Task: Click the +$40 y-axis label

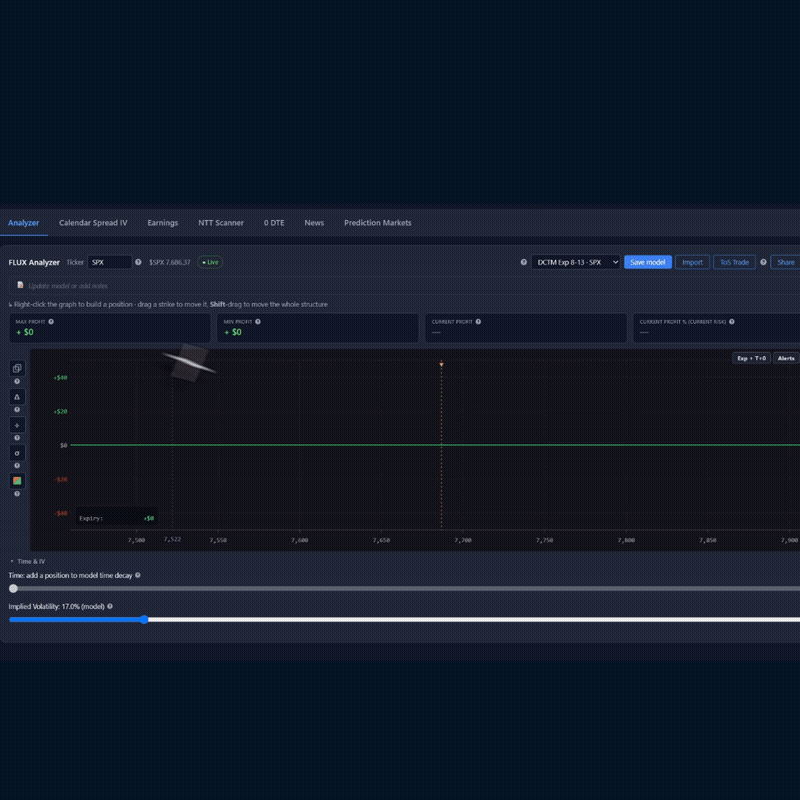Action: point(60,378)
